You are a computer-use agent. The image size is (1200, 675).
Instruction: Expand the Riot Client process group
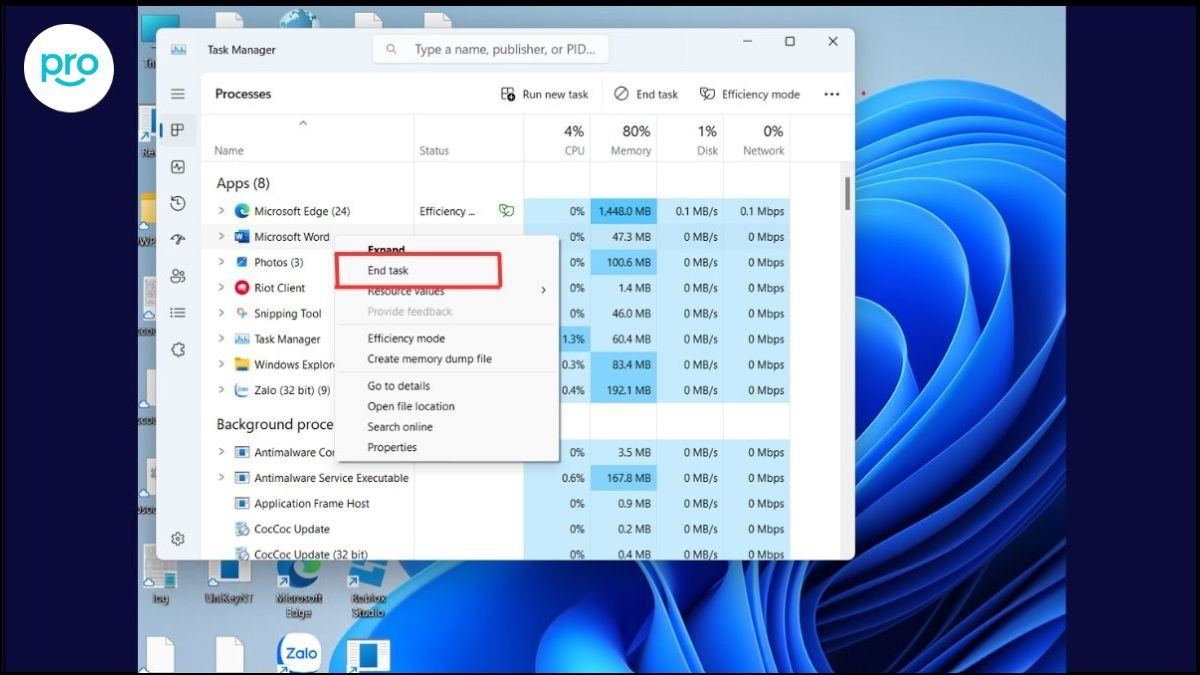(x=221, y=288)
